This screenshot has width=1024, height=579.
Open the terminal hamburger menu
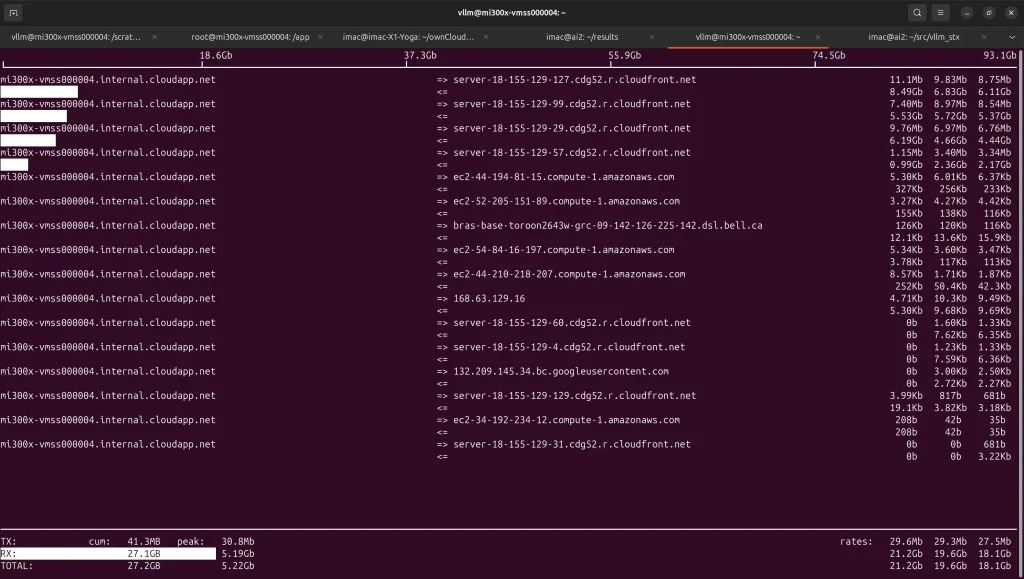[940, 13]
